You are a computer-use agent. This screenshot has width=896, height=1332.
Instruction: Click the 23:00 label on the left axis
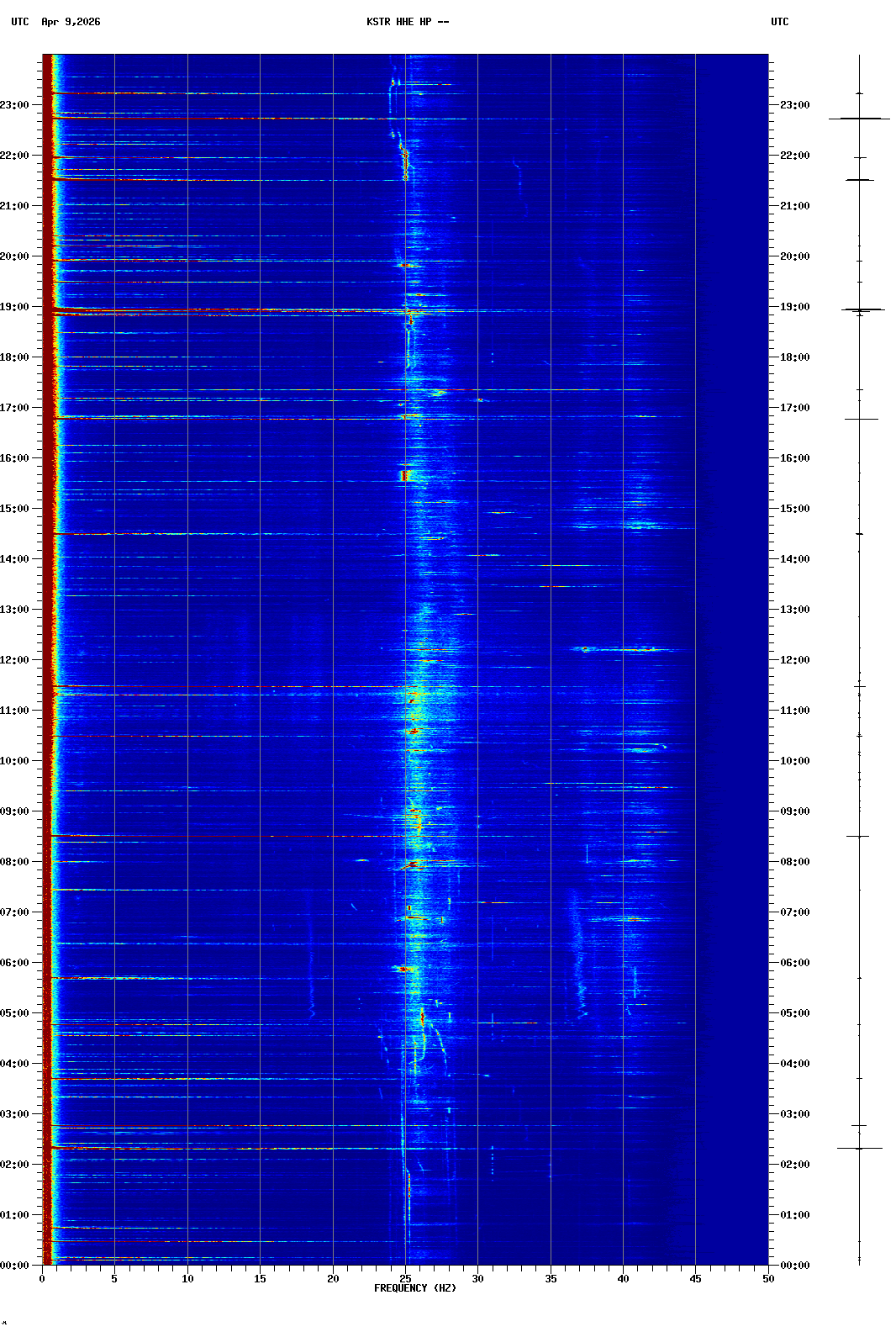point(15,105)
